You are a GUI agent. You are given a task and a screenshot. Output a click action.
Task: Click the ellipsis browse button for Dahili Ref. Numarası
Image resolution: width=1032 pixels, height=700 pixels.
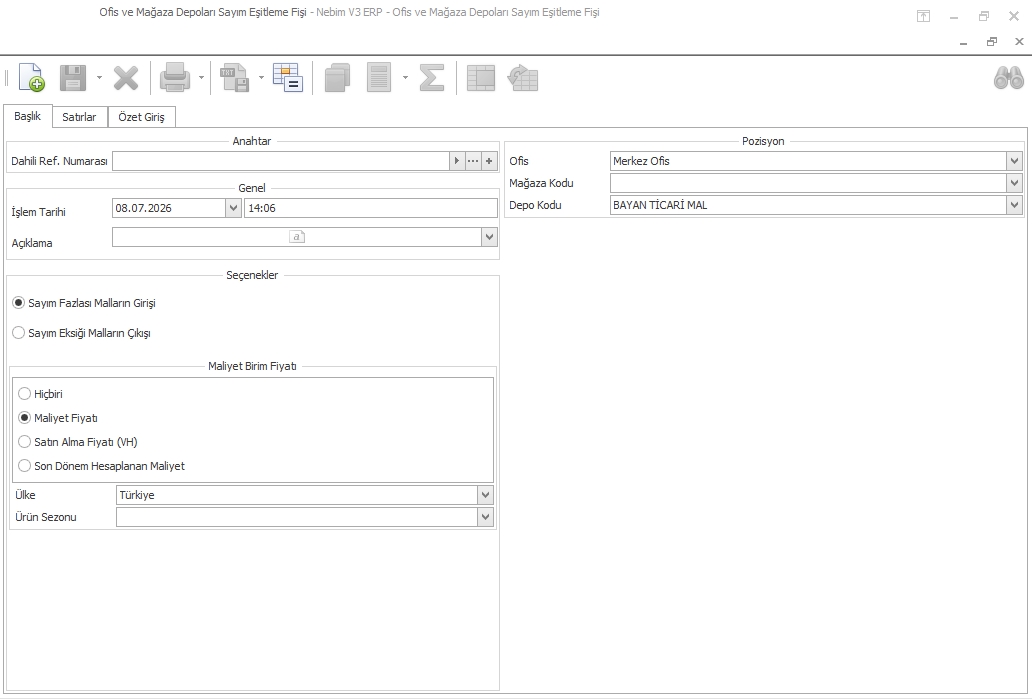pyautogui.click(x=473, y=161)
